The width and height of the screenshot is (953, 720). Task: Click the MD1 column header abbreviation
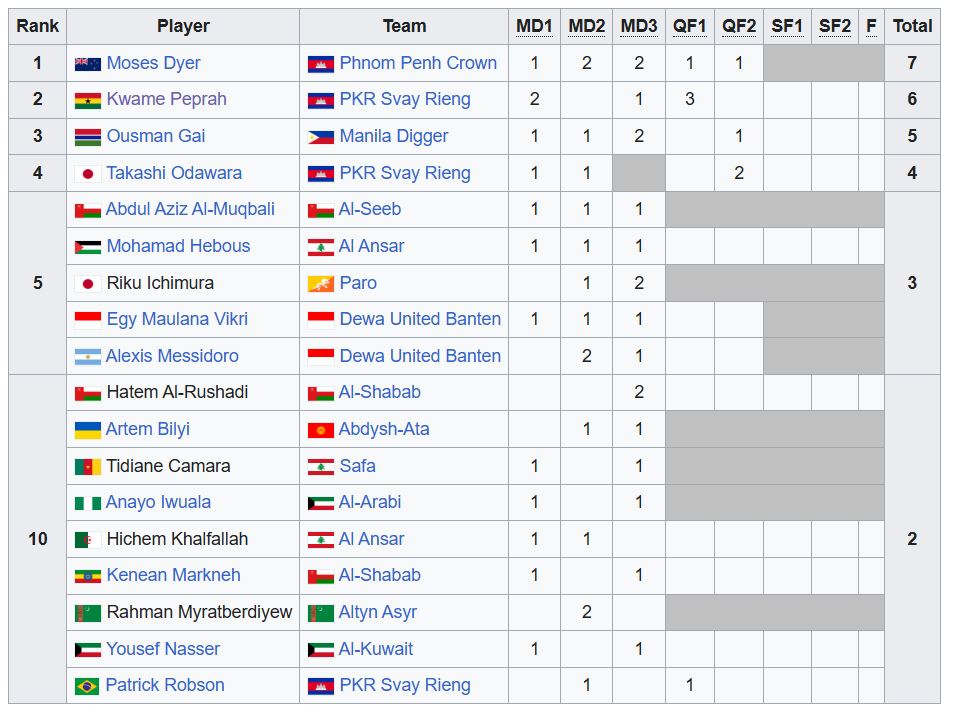[534, 26]
